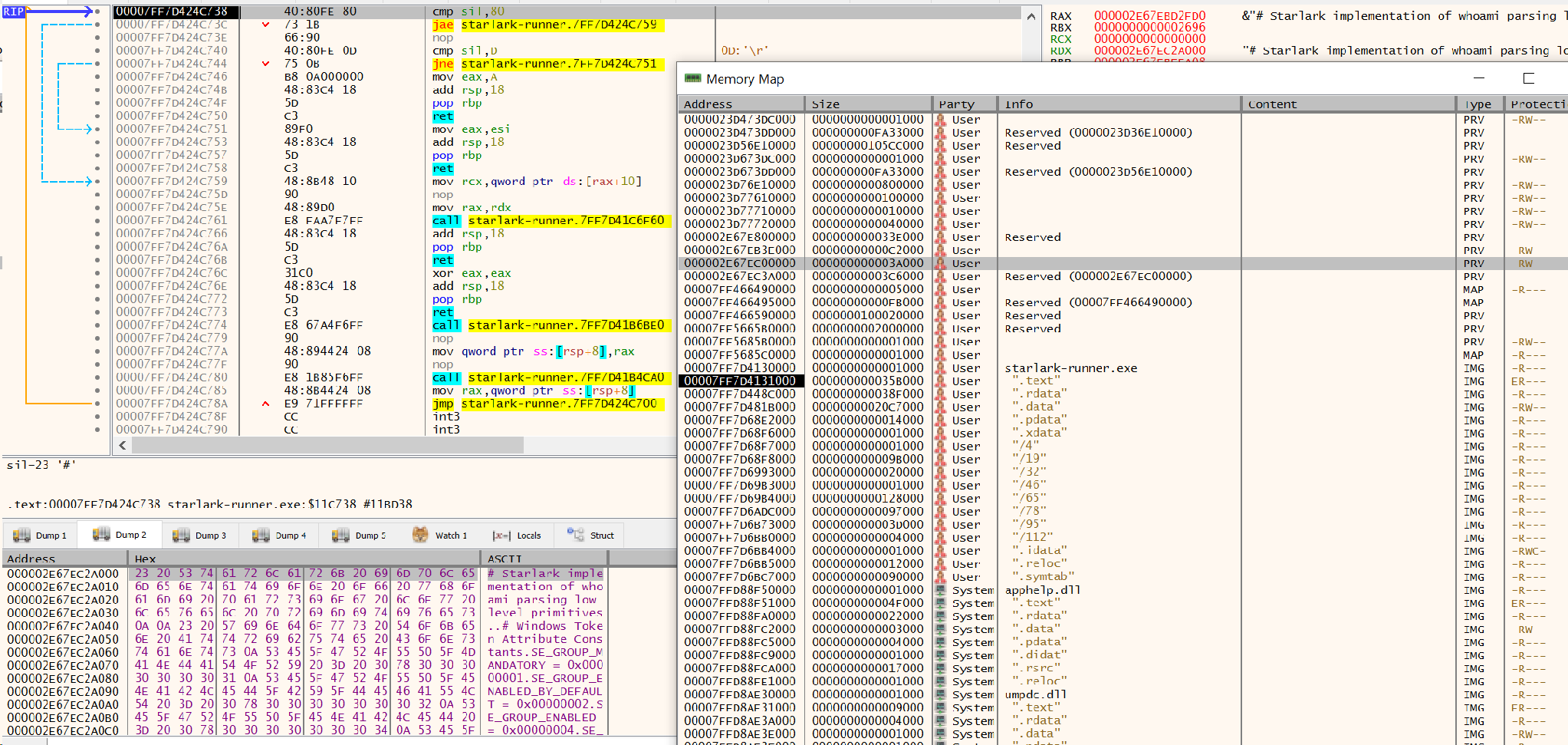The width and height of the screenshot is (1568, 745).
Task: Sort Memory Map by Size column
Action: click(869, 104)
